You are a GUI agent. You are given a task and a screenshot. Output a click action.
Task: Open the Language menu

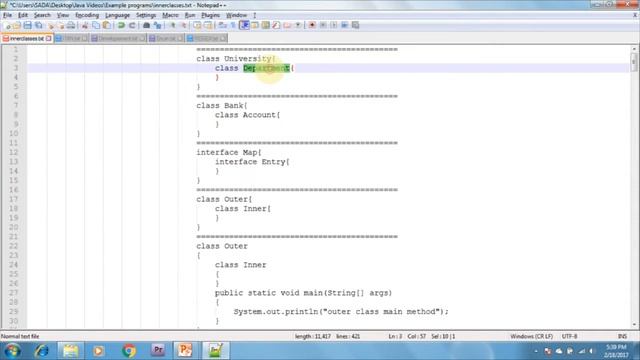click(117, 15)
